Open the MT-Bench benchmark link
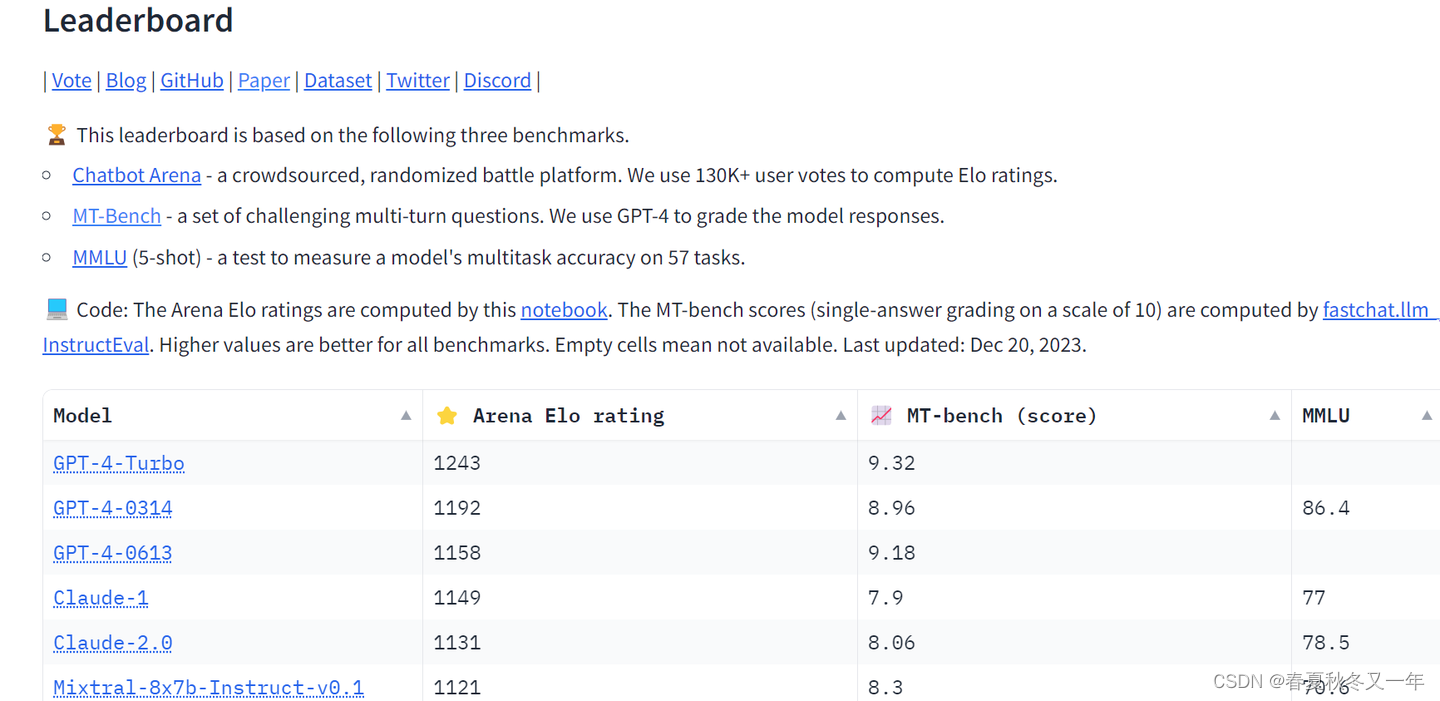This screenshot has width=1440, height=701. 117,216
